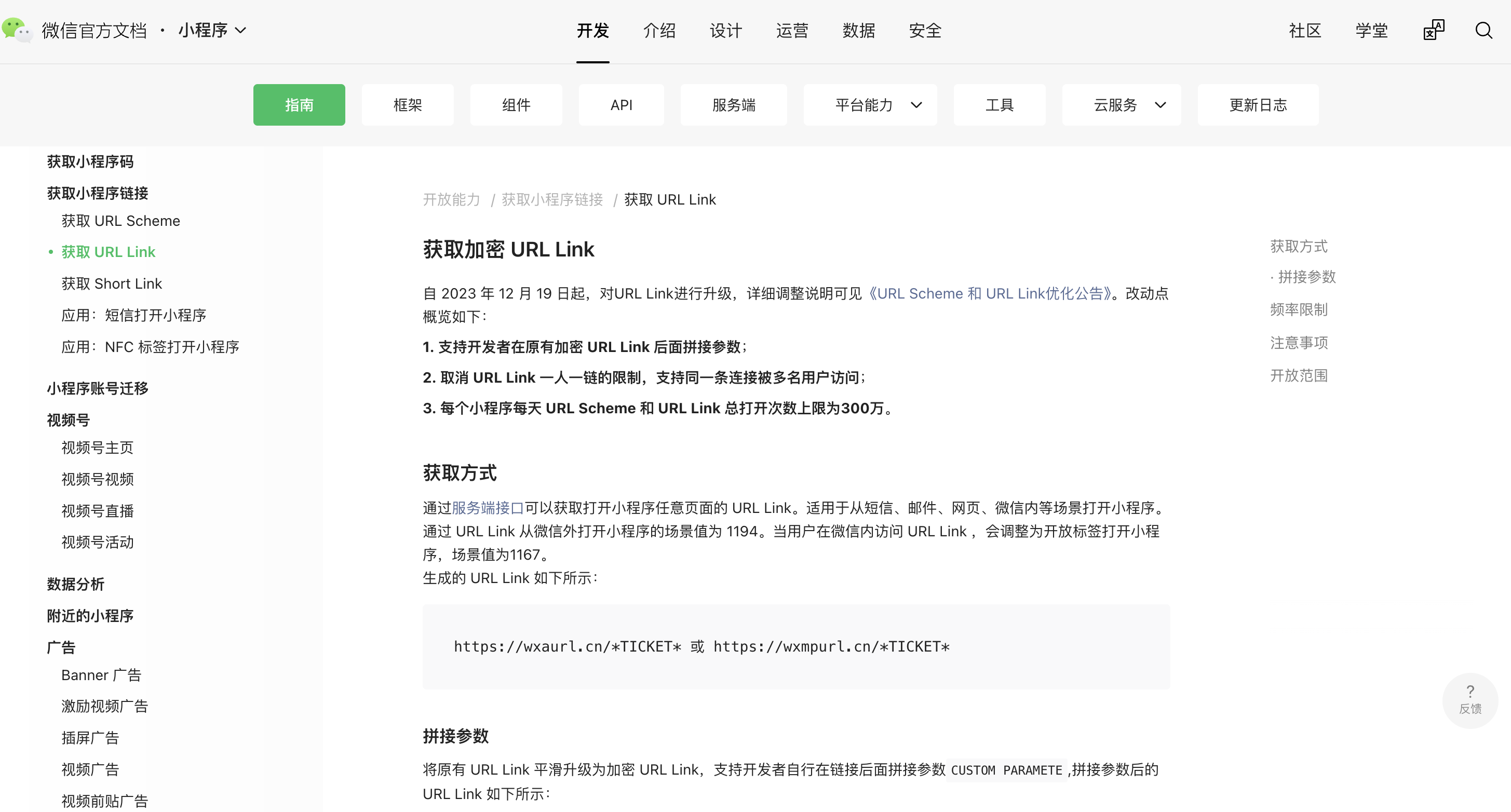Jump to 频率限制 in page outline
This screenshot has width=1511, height=812.
tap(1299, 309)
